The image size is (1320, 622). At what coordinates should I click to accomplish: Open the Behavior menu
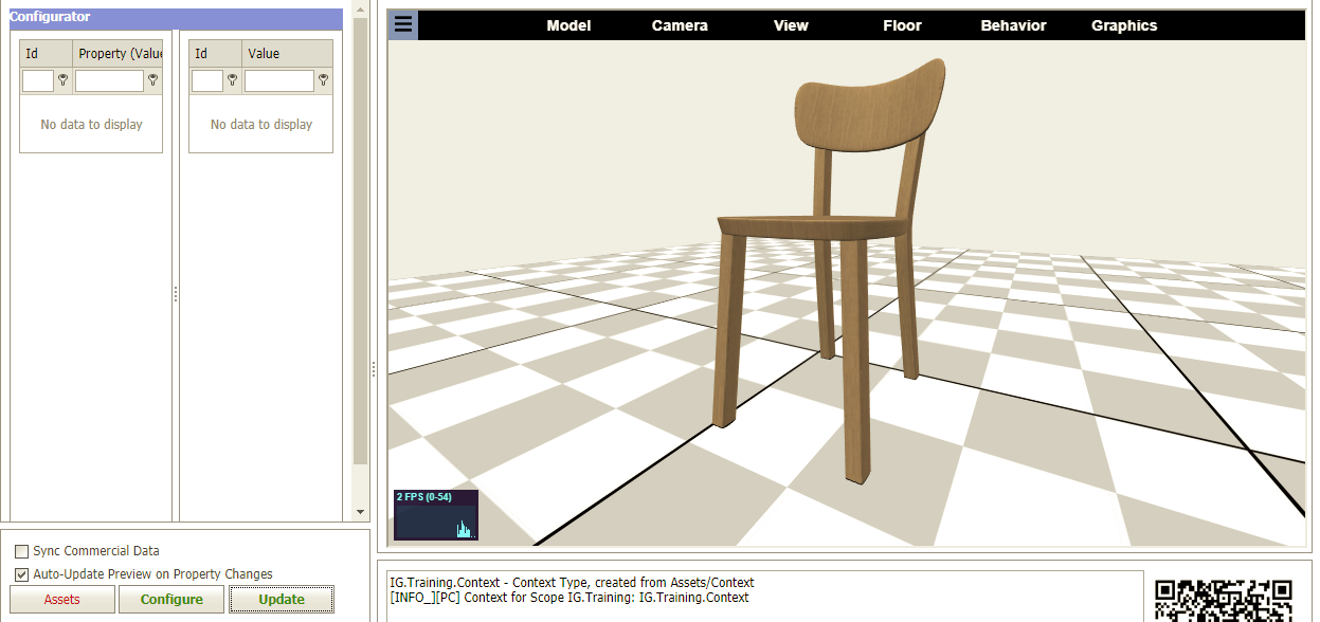[x=1013, y=26]
